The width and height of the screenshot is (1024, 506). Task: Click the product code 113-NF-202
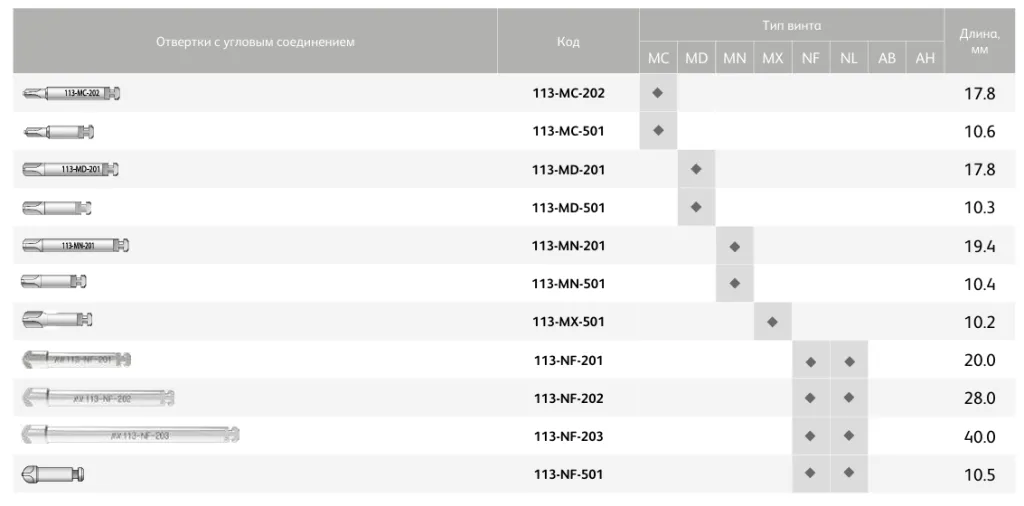coord(568,398)
